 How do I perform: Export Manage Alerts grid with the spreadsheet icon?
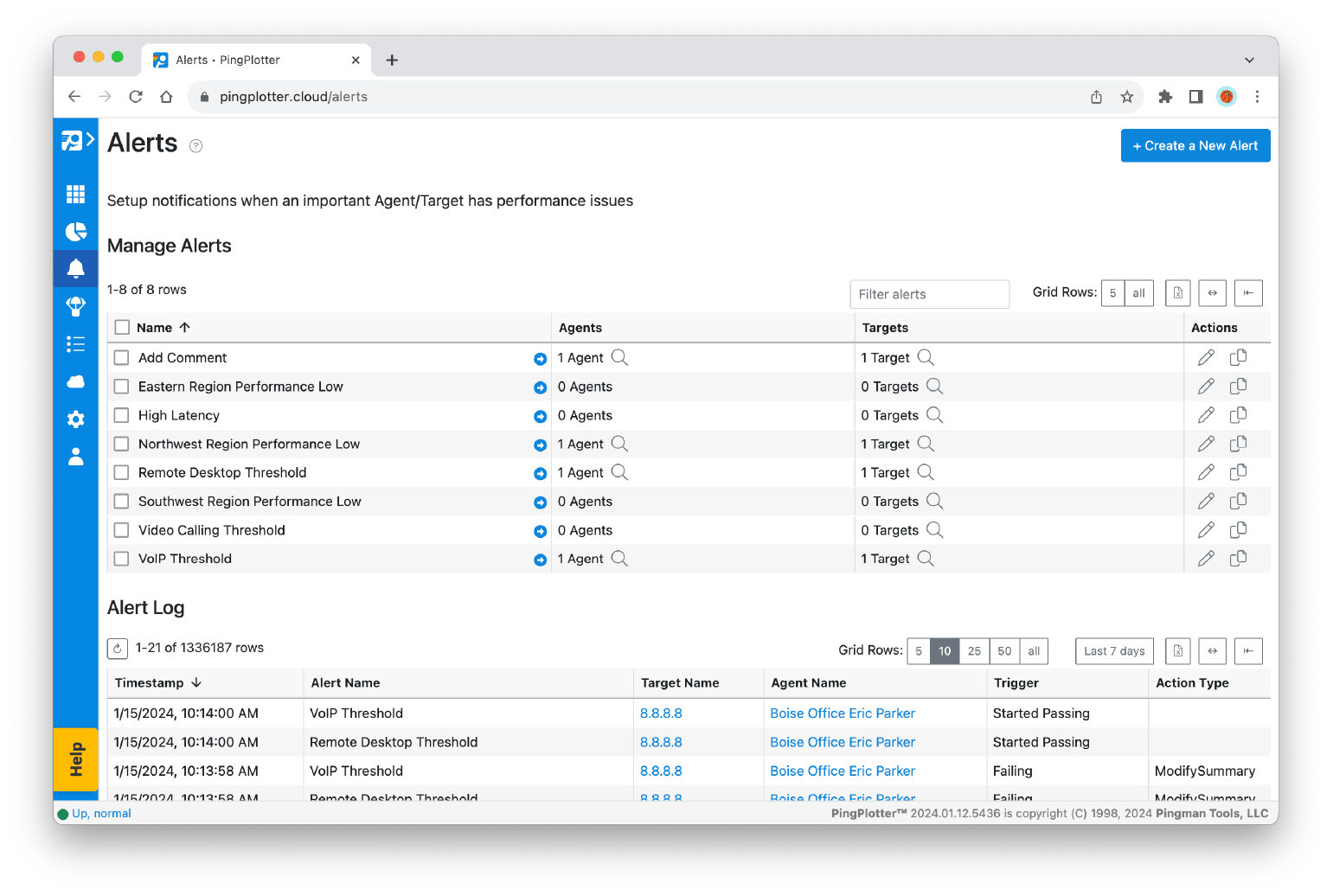[1177, 292]
